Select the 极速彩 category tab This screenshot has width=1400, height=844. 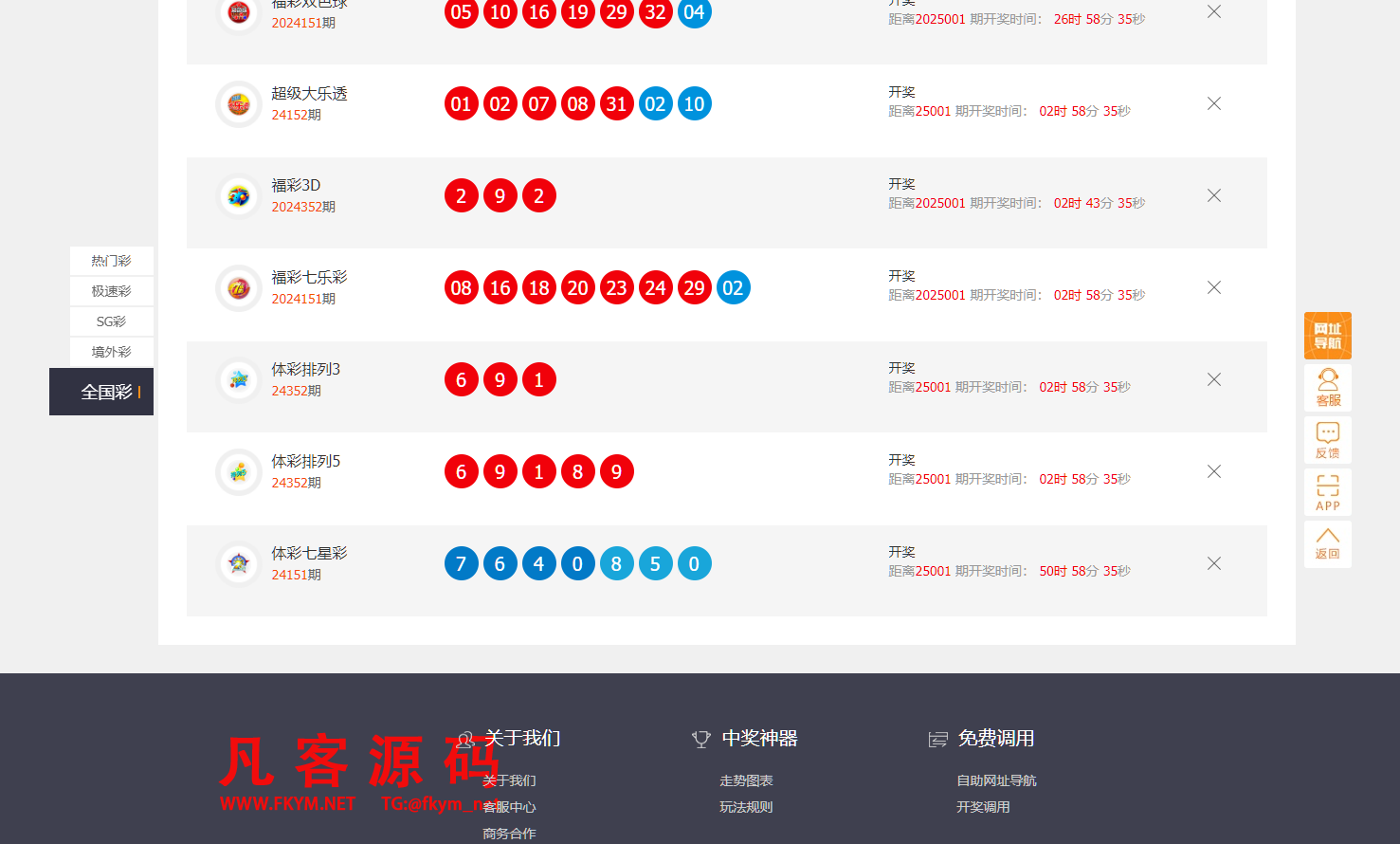click(x=111, y=291)
